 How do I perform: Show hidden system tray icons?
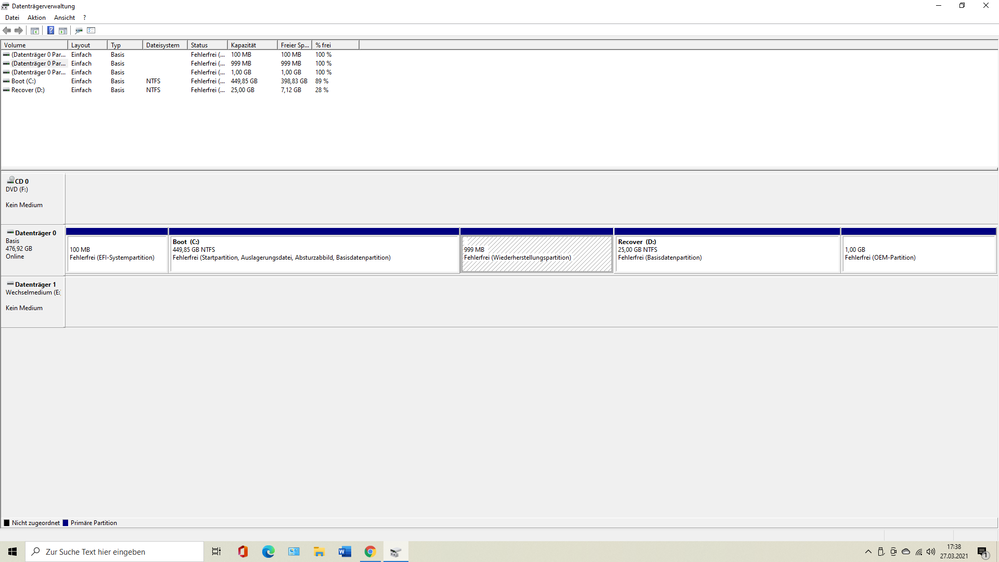pos(868,552)
